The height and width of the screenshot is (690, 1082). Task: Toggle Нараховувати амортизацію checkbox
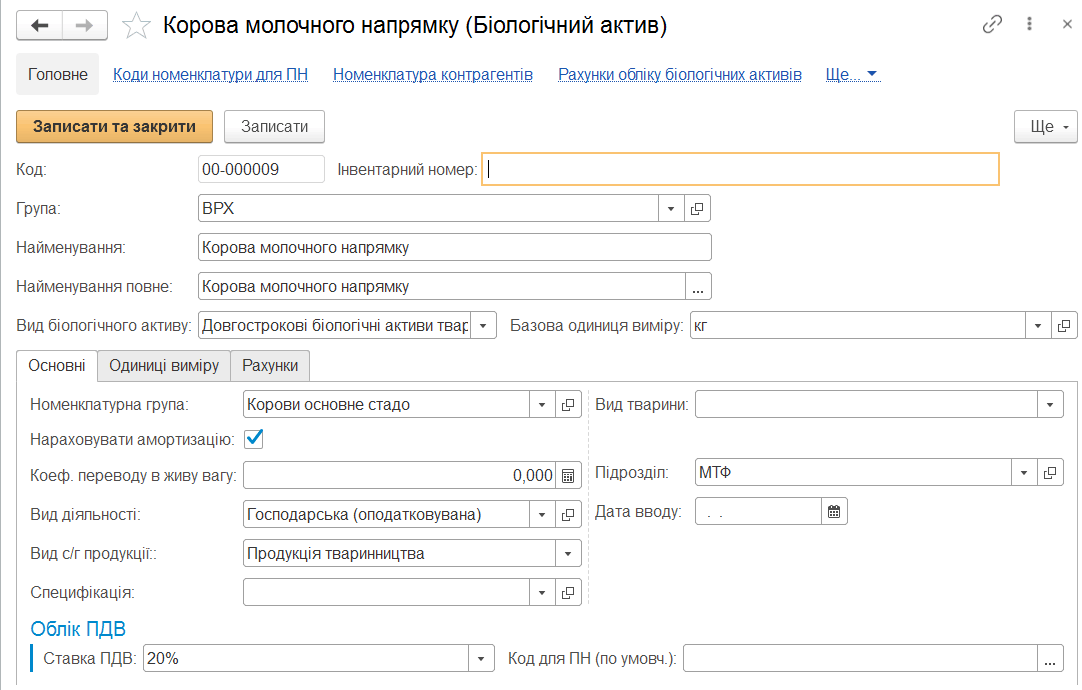coord(254,439)
